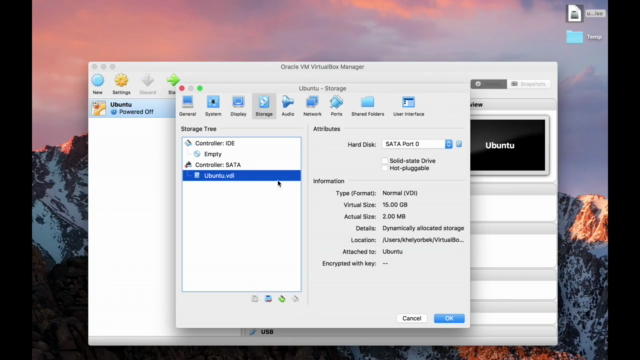Click the Virtual Size 15.00 GB value

click(395, 205)
